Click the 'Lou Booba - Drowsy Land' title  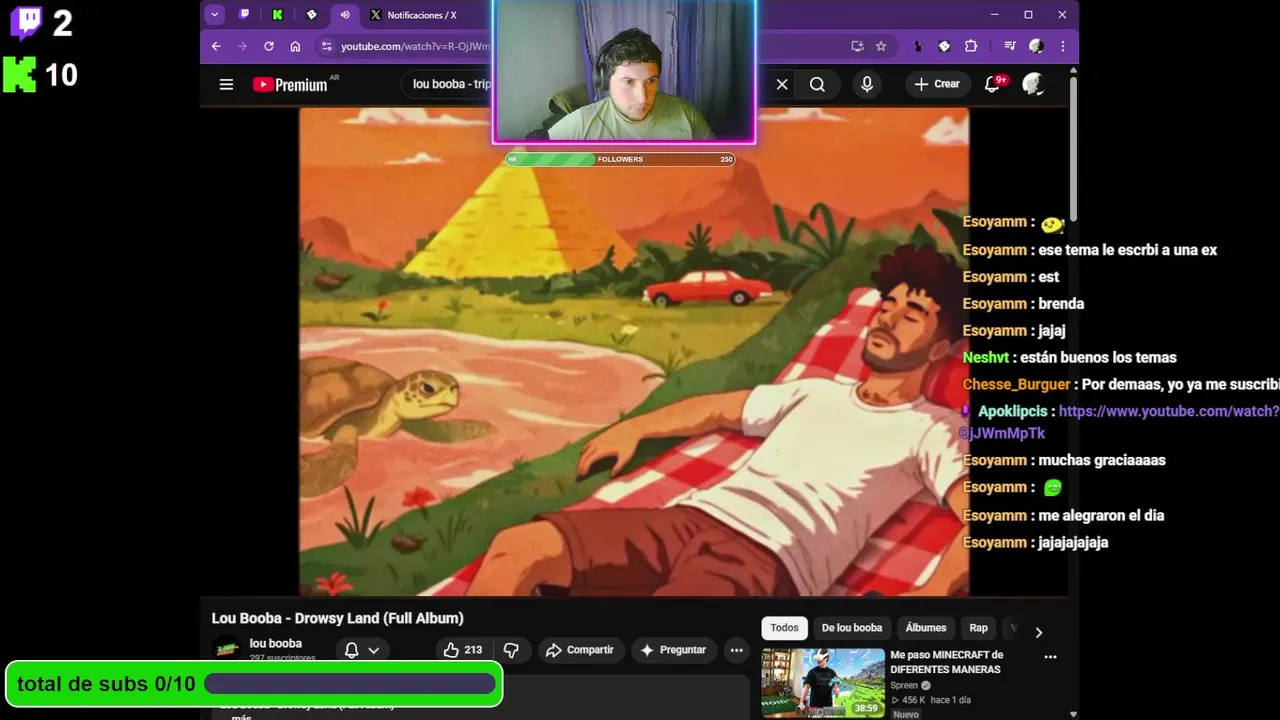click(x=337, y=618)
